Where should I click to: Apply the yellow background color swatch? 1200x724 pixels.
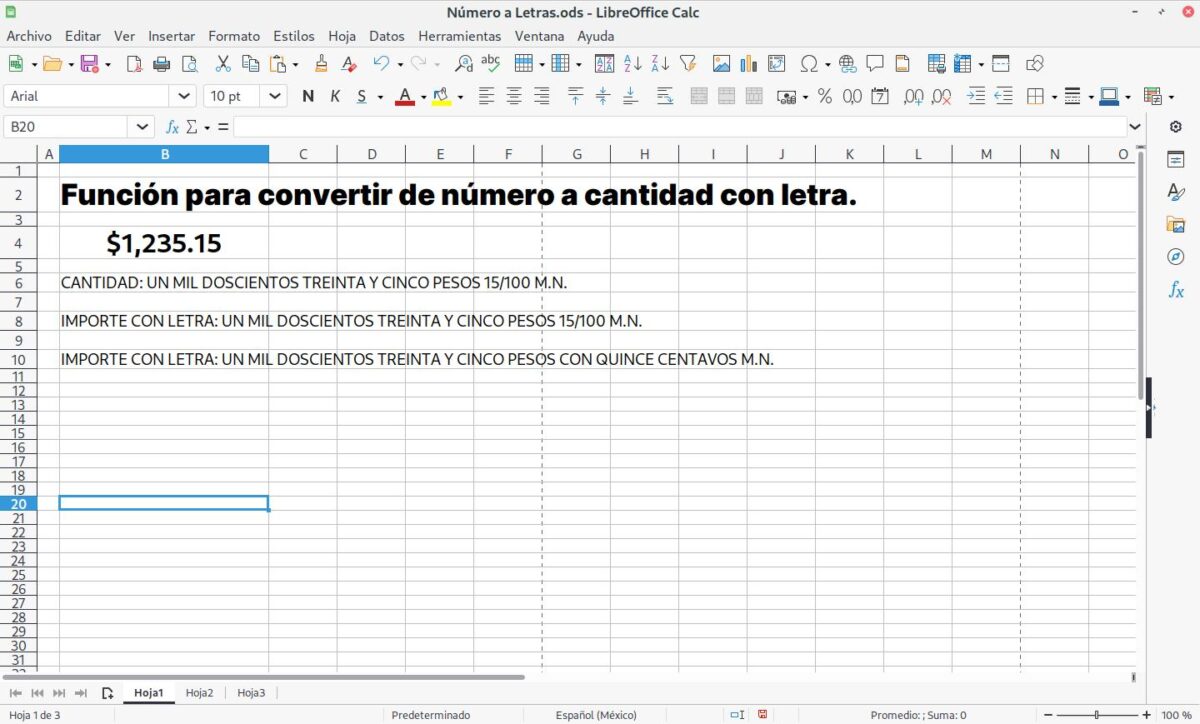point(441,96)
